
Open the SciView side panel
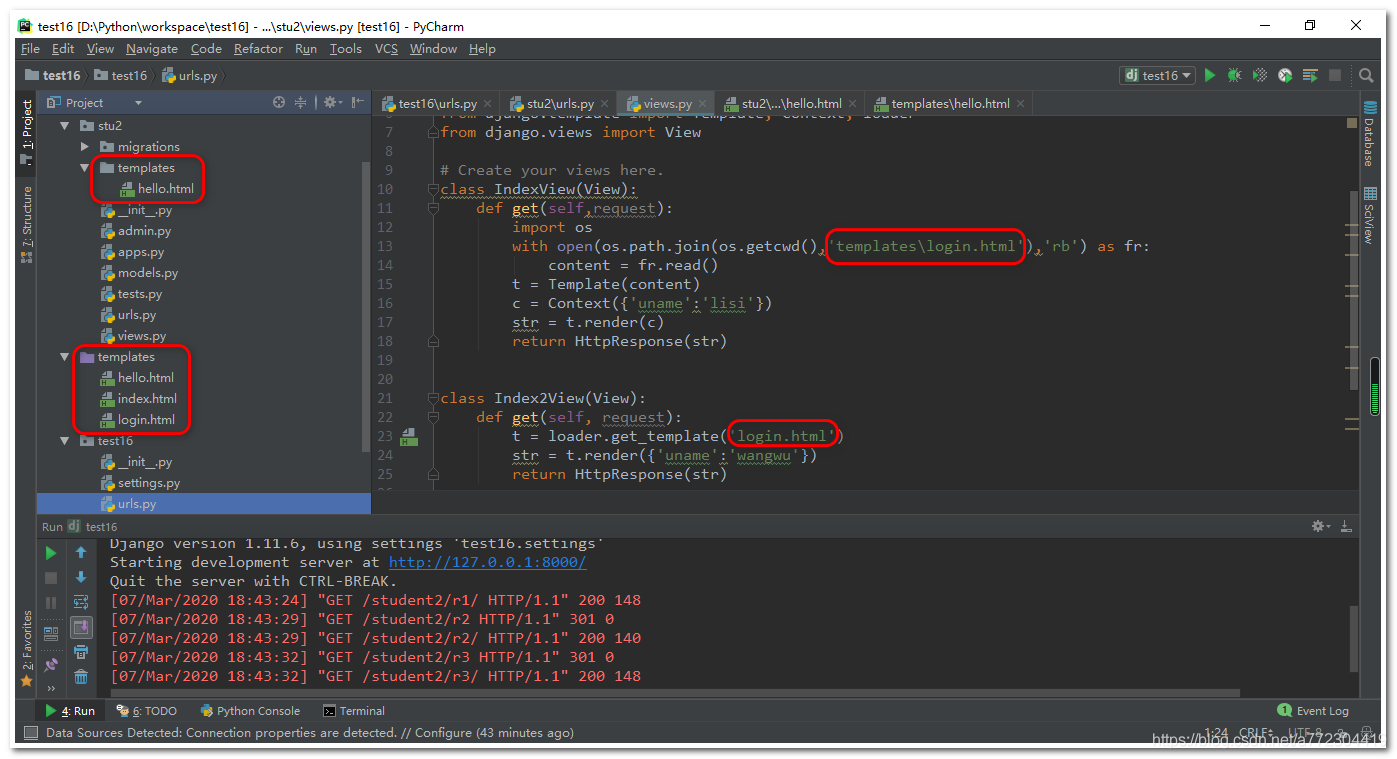[x=1369, y=216]
